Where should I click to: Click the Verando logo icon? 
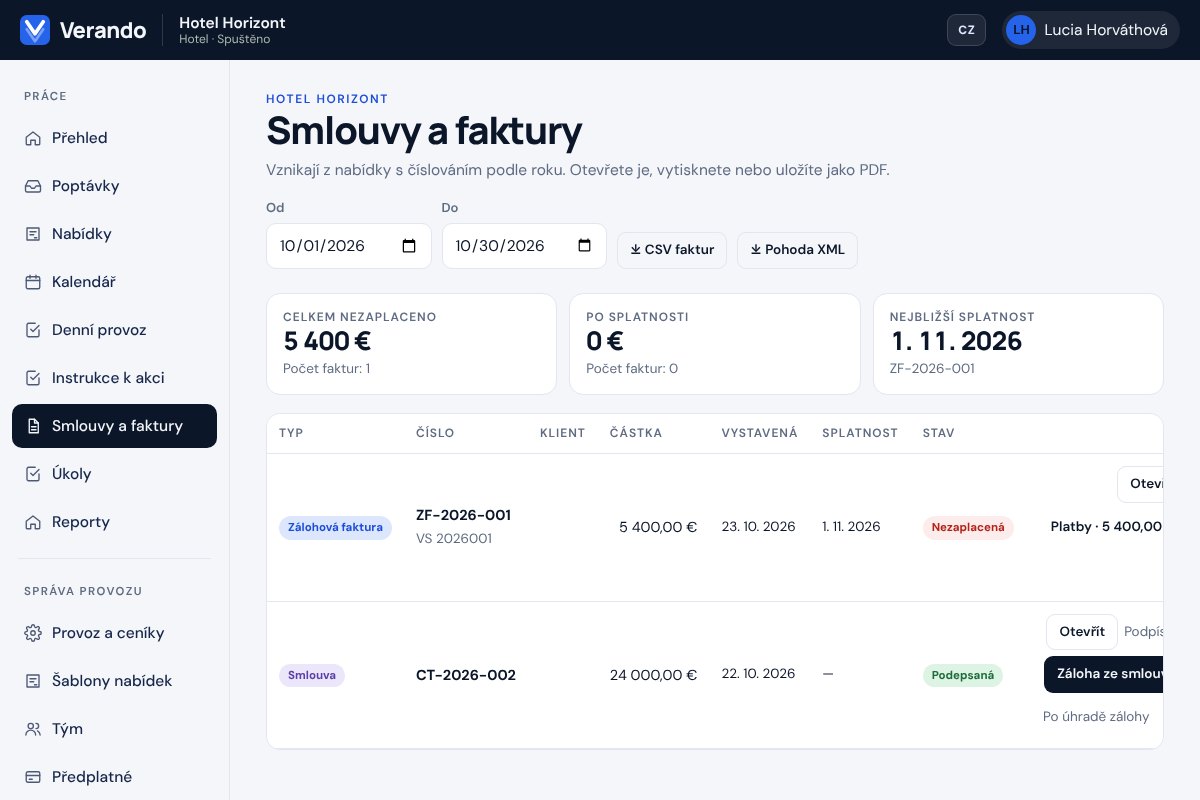point(35,30)
